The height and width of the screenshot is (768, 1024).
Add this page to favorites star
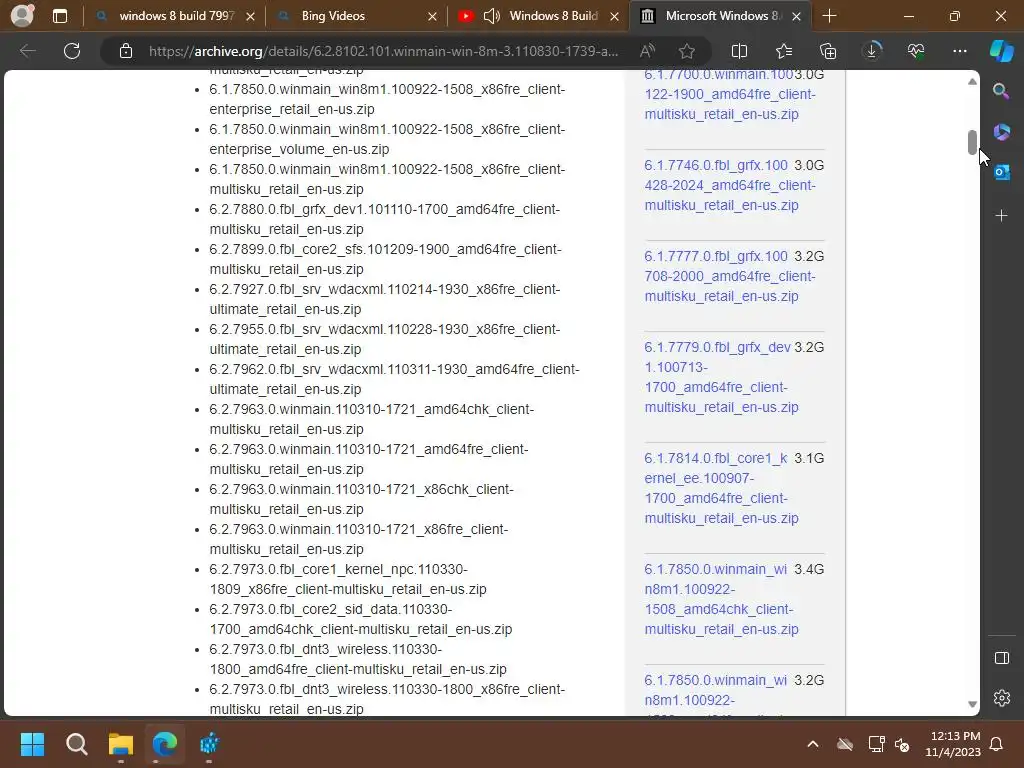point(686,50)
